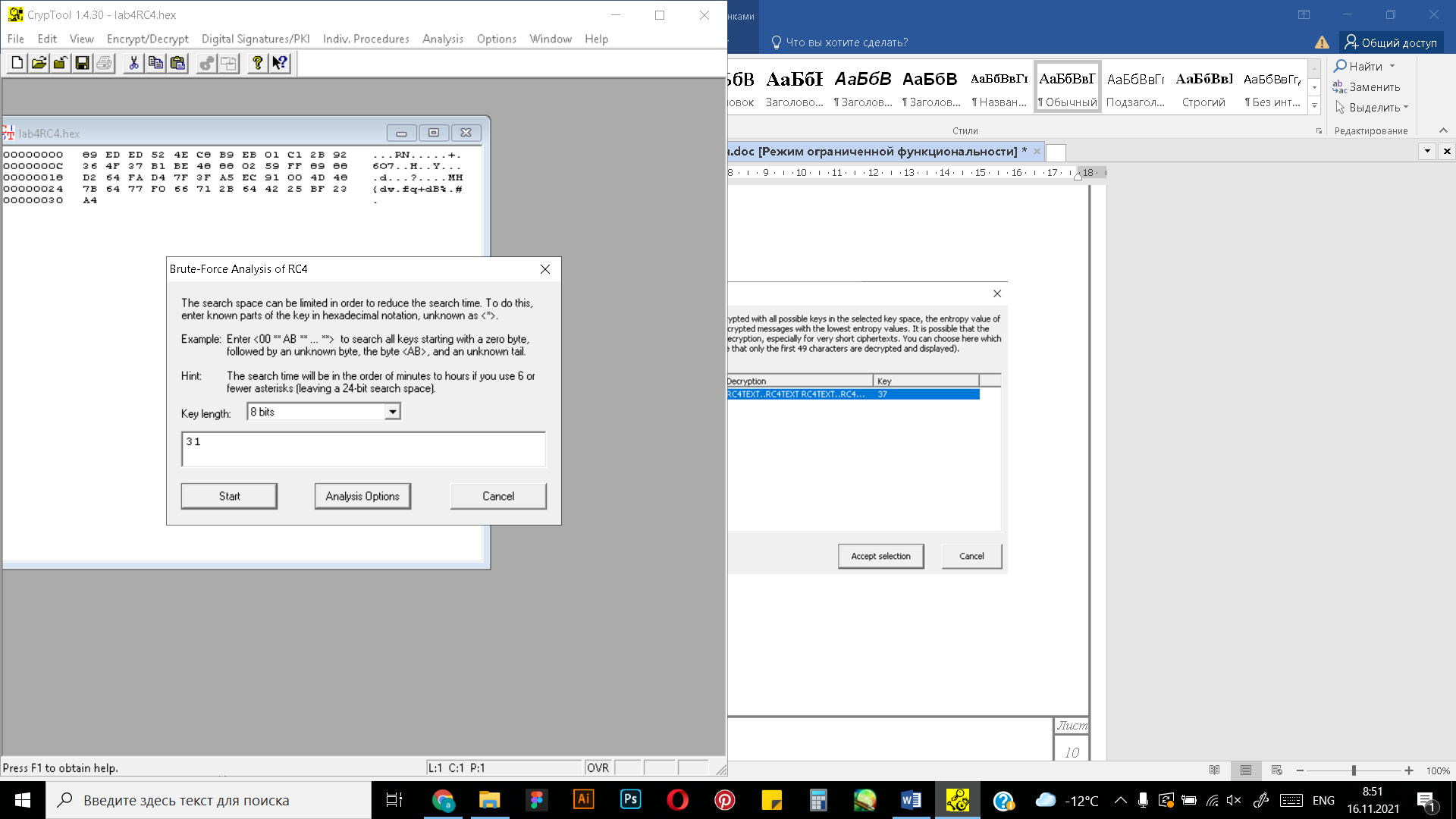Minimize the lab4RC4.hex child window

point(401,133)
